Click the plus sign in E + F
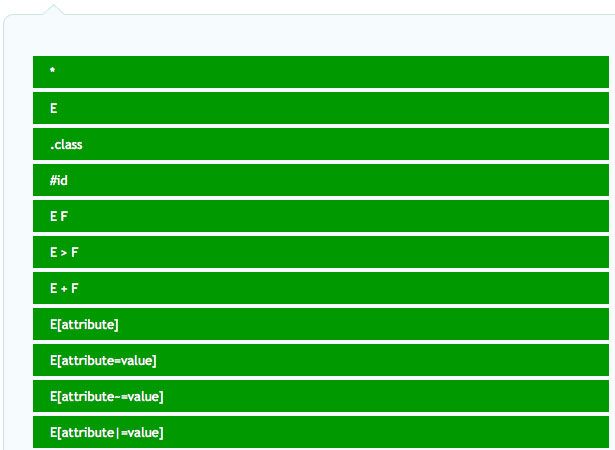This screenshot has width=615, height=450. tap(64, 289)
